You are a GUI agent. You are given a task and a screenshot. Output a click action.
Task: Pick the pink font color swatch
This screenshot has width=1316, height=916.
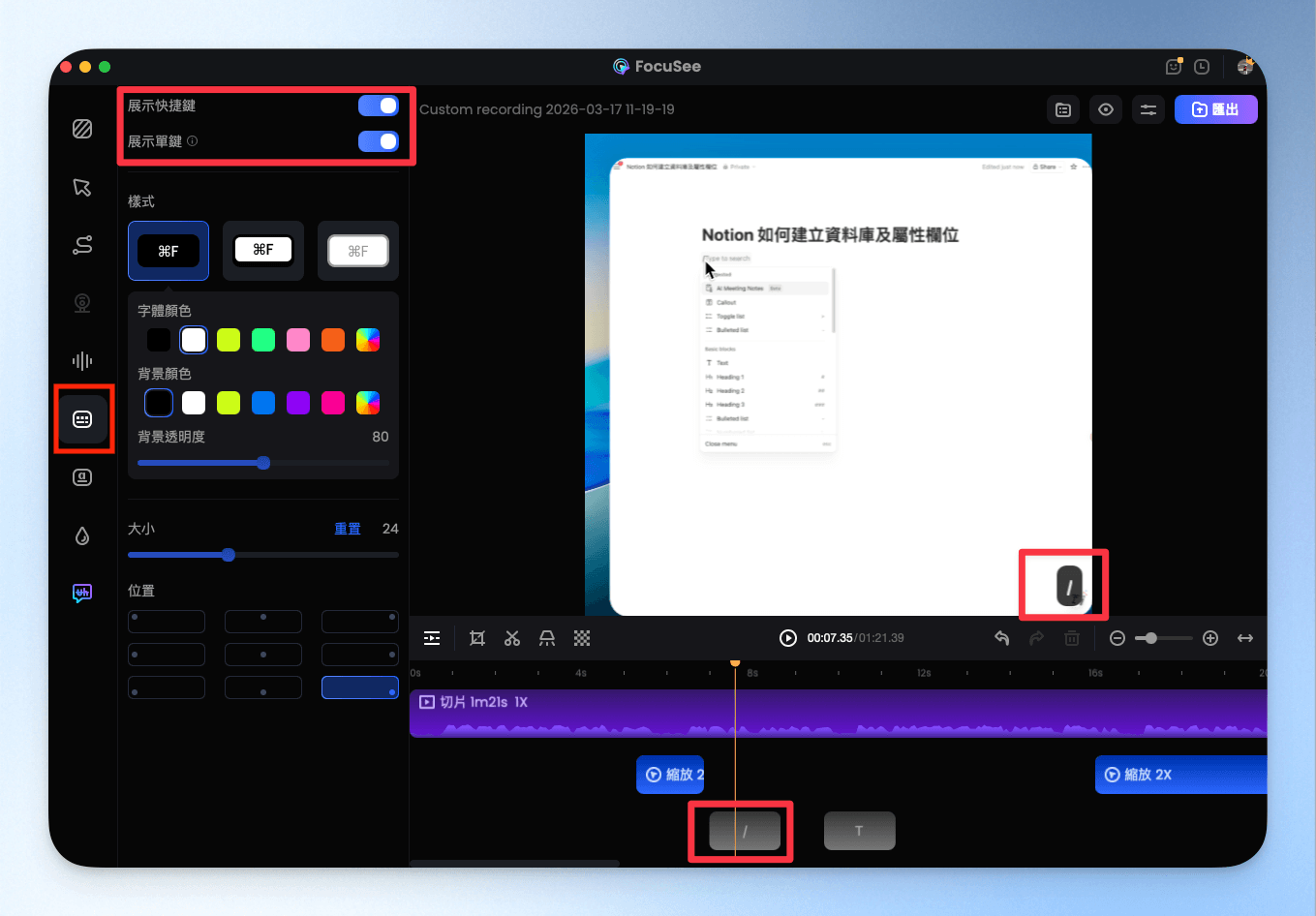(x=298, y=340)
